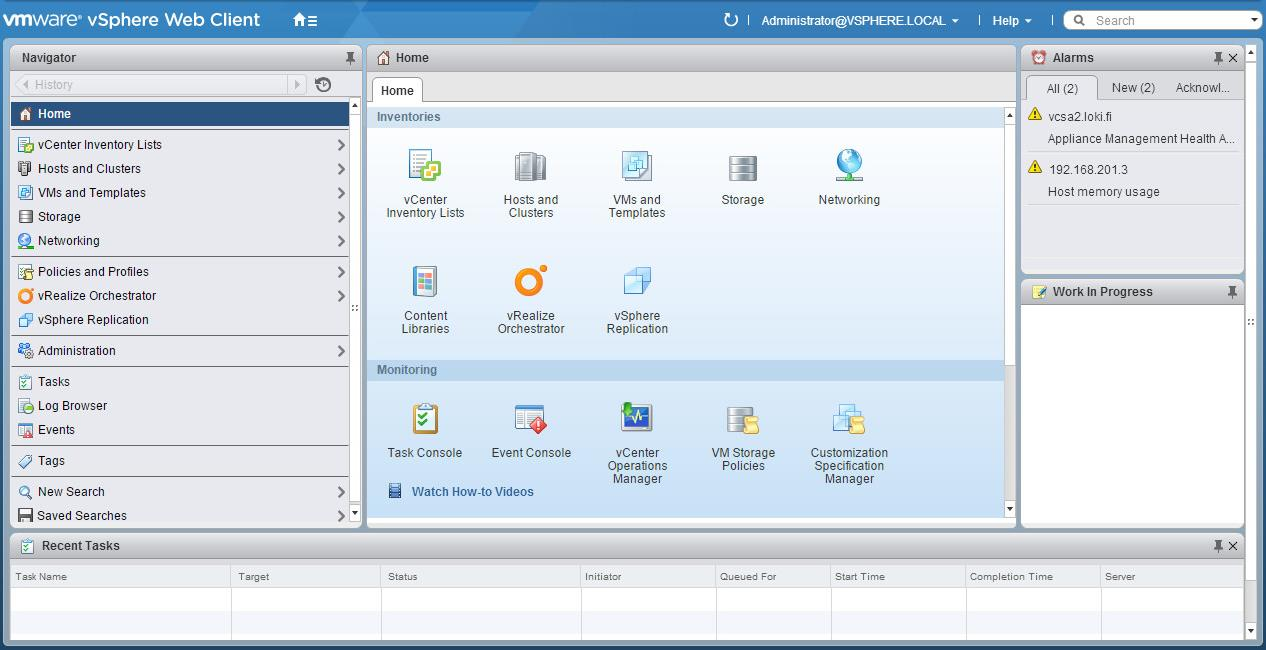Open vRealize Orchestrator icon in Home pane
The width and height of the screenshot is (1266, 650).
531,282
